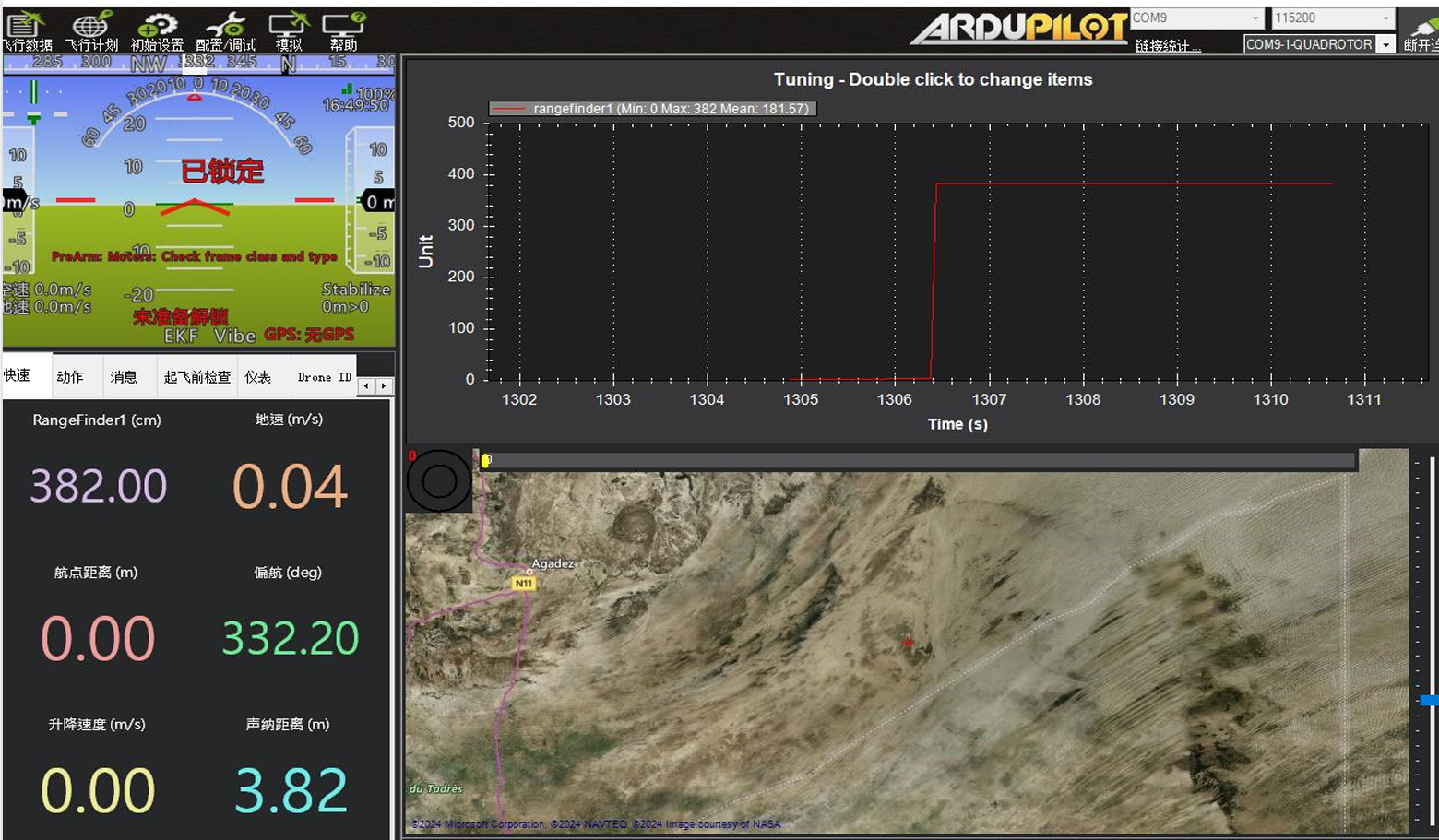Open the 帮助 help screen
1439x840 pixels.
[x=344, y=30]
